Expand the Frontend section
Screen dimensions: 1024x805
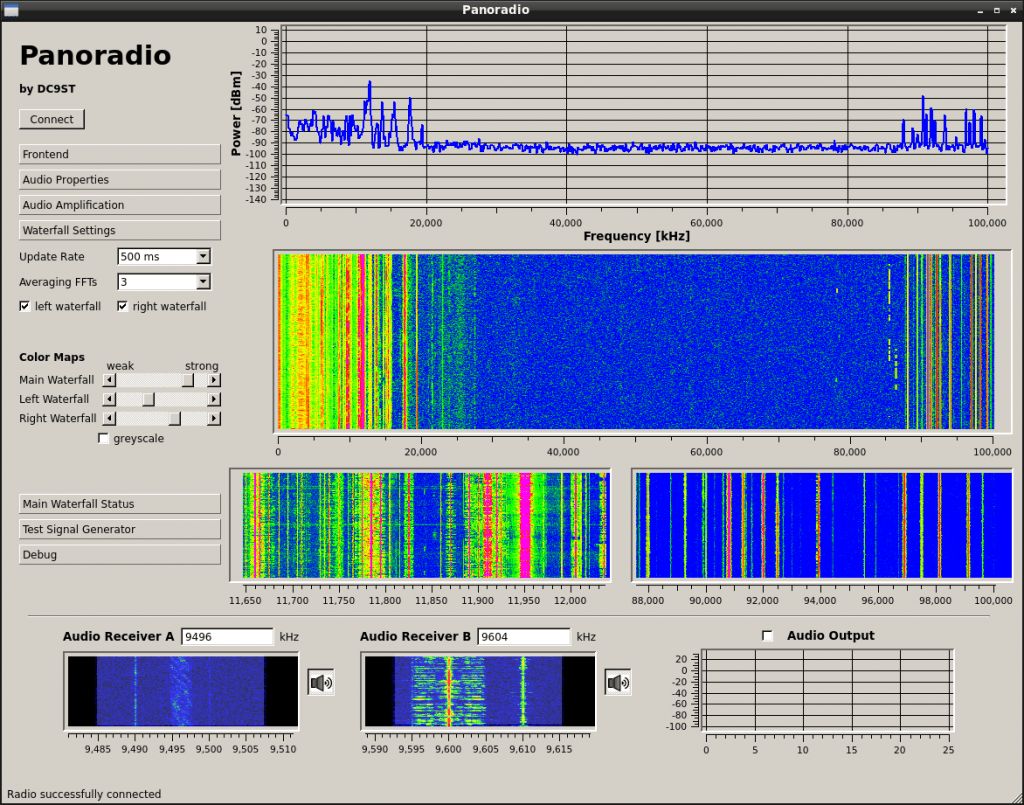120,154
